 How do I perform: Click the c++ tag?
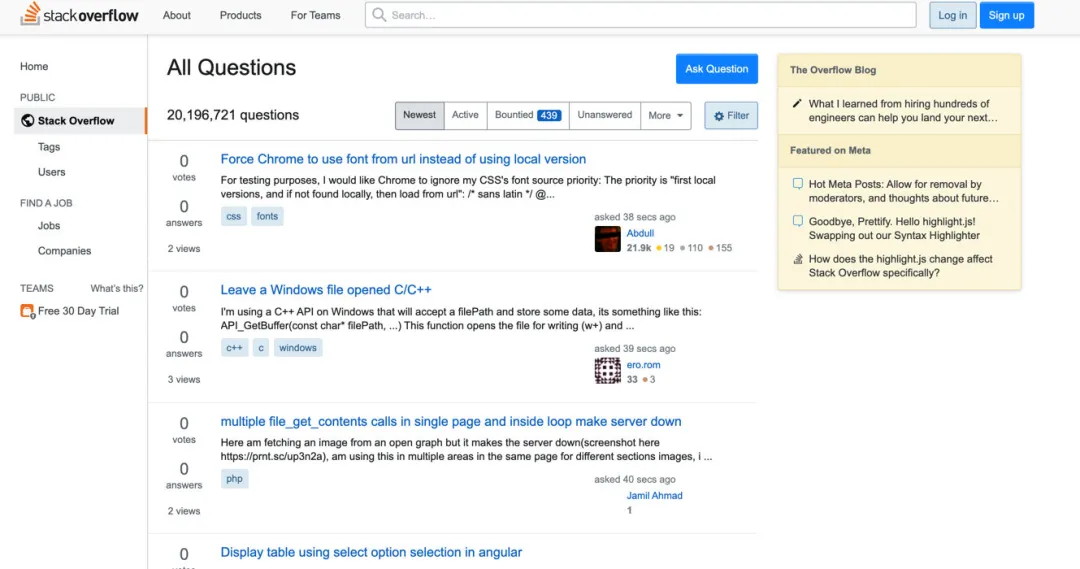pyautogui.click(x=234, y=348)
